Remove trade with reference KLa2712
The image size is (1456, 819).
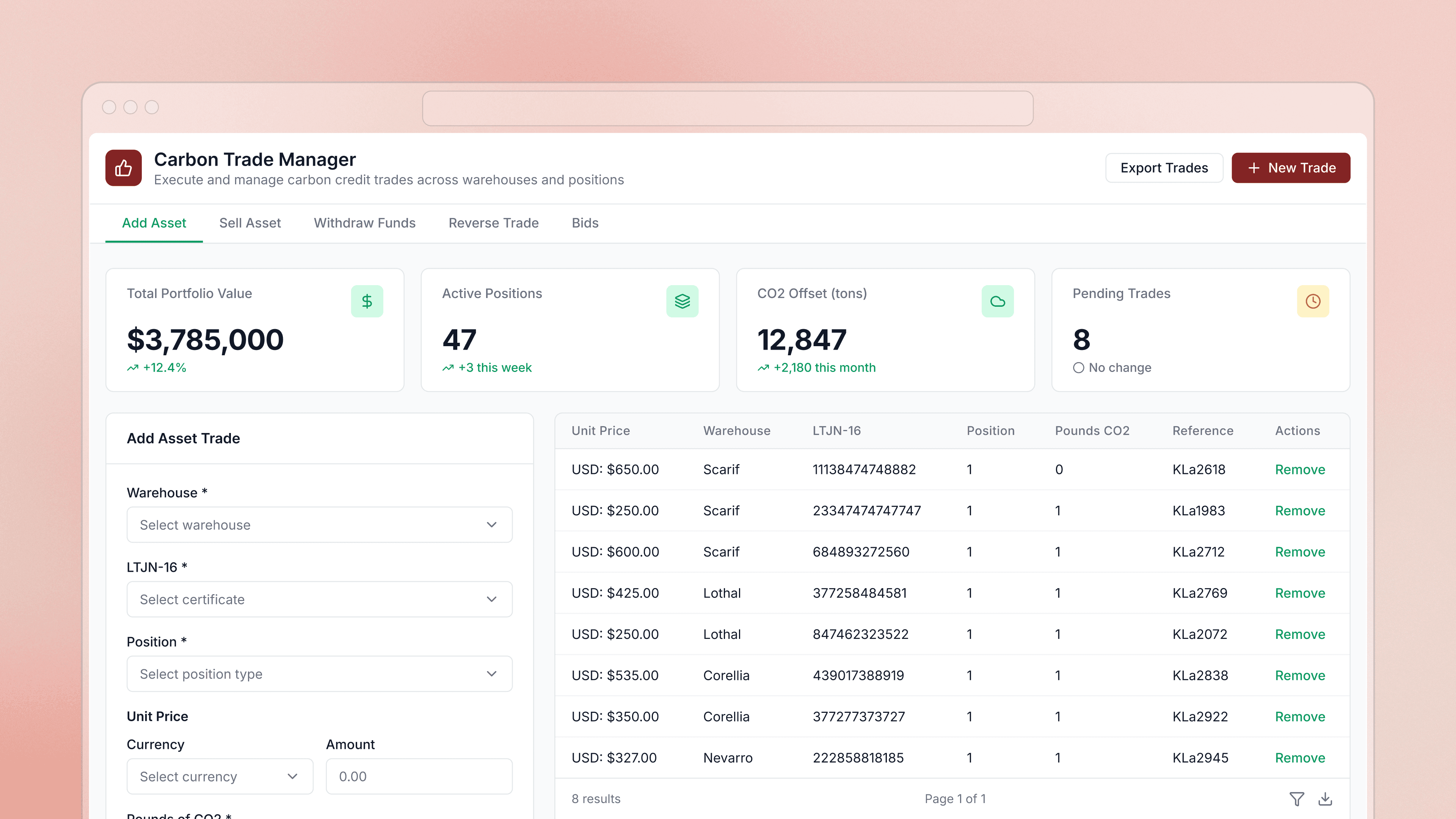(1300, 552)
